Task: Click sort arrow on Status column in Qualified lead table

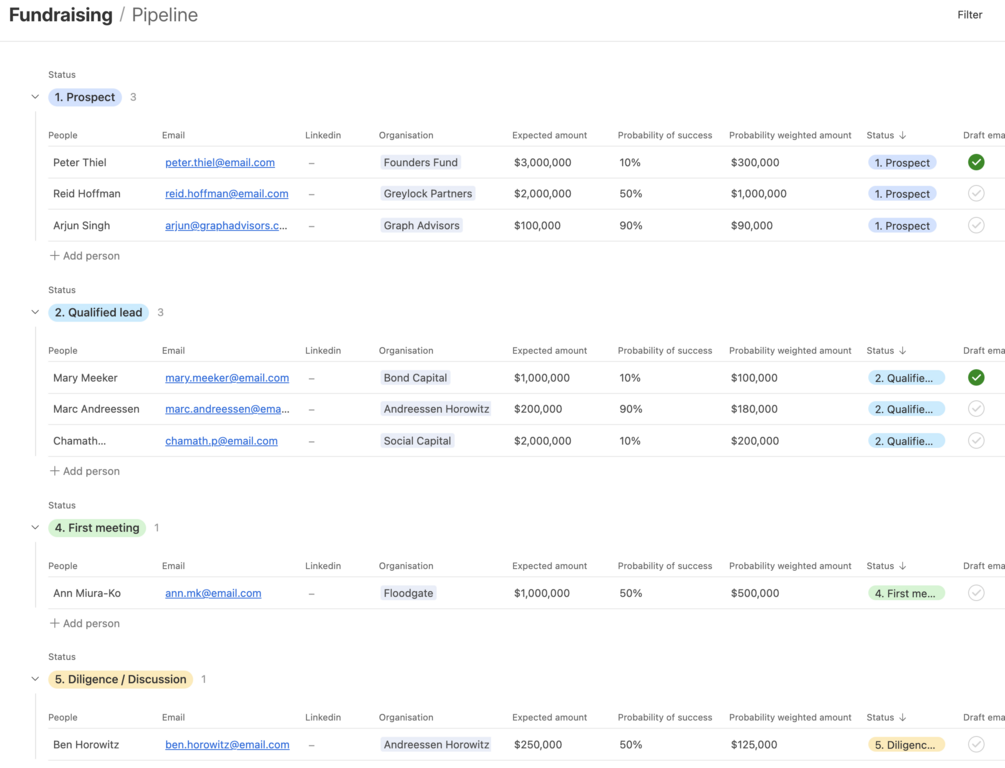Action: (903, 351)
